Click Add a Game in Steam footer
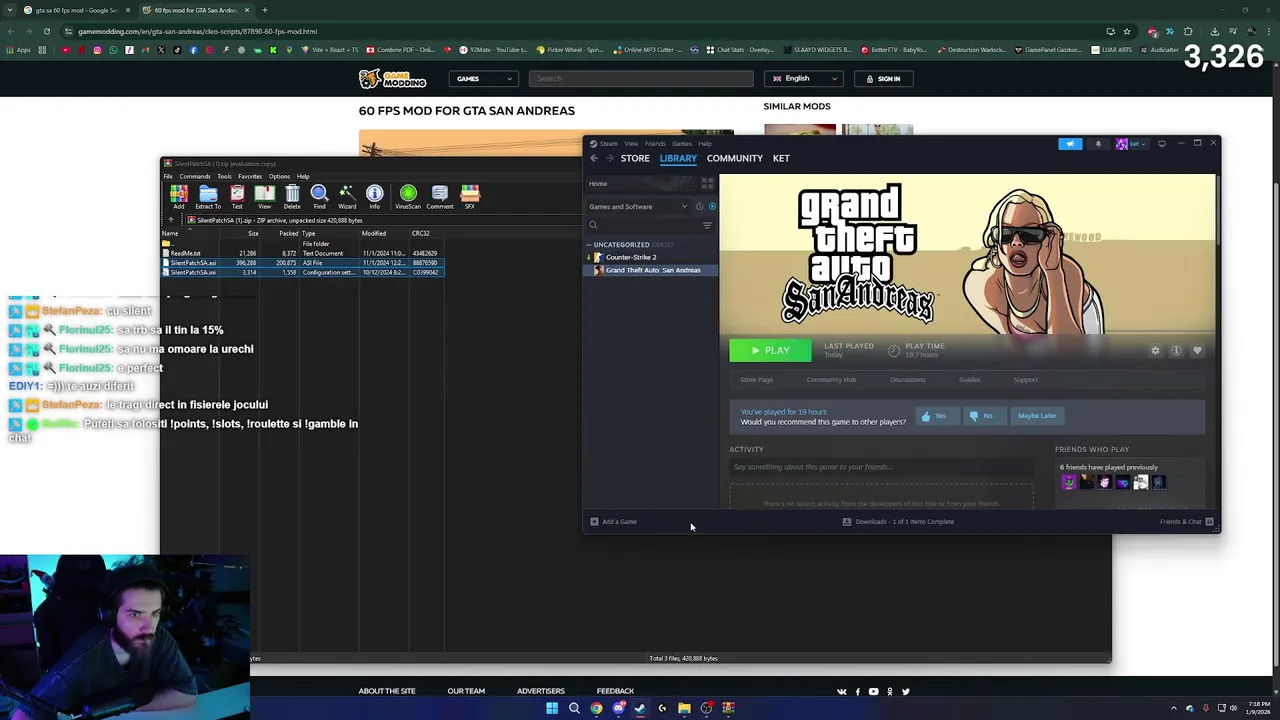This screenshot has width=1280, height=720. (x=613, y=522)
